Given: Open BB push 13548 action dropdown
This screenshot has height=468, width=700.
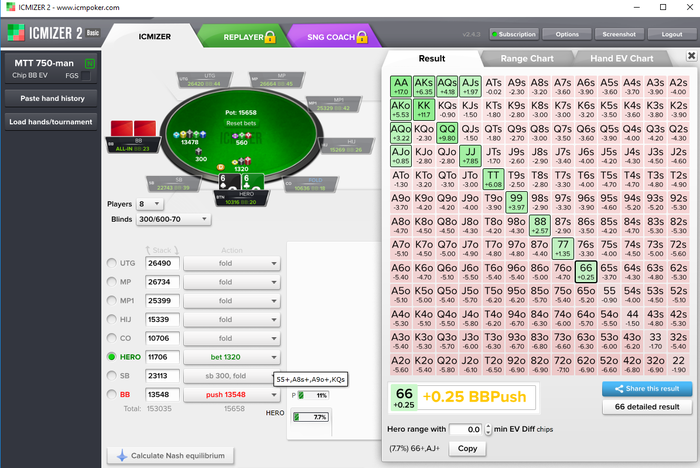Looking at the screenshot, I should [232, 395].
